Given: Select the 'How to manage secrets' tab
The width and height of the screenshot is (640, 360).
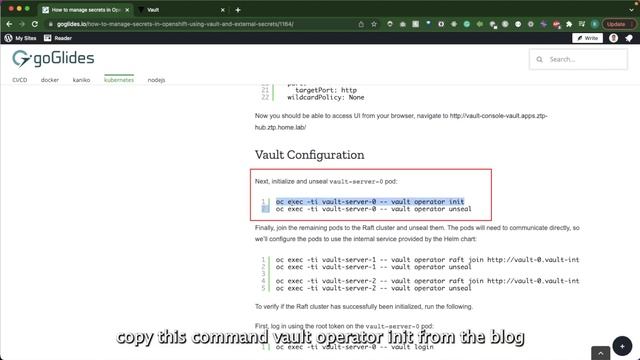Looking at the screenshot, I should point(86,10).
